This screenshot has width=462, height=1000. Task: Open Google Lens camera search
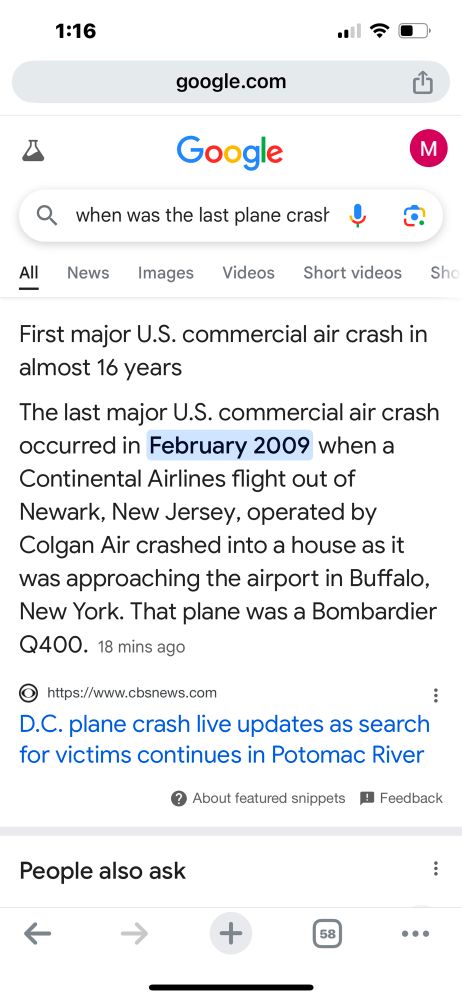tap(414, 216)
